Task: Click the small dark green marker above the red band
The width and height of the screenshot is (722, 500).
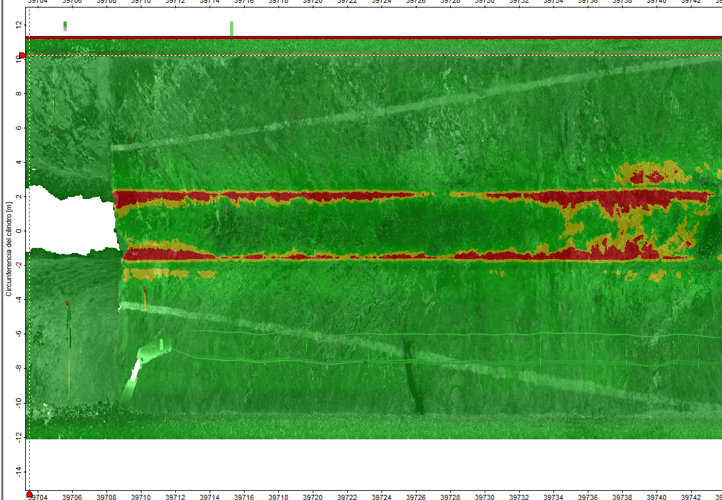Action: point(65,25)
